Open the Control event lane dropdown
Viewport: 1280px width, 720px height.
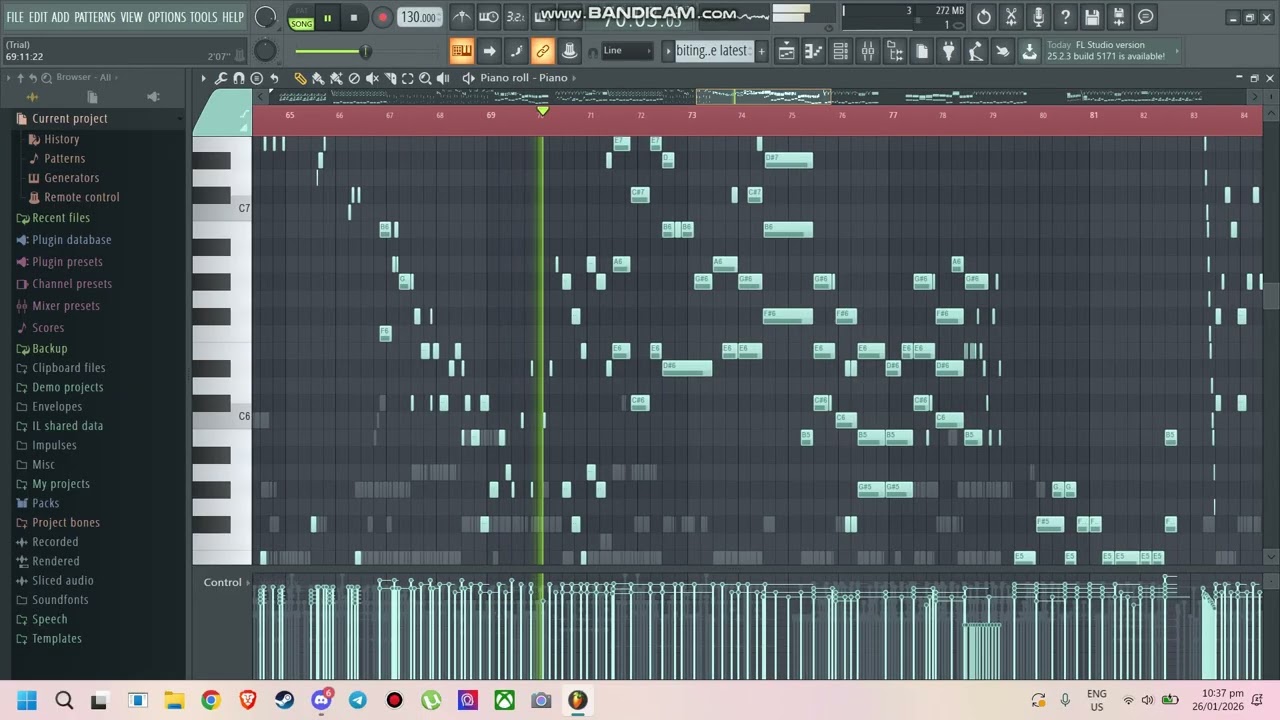click(x=226, y=582)
